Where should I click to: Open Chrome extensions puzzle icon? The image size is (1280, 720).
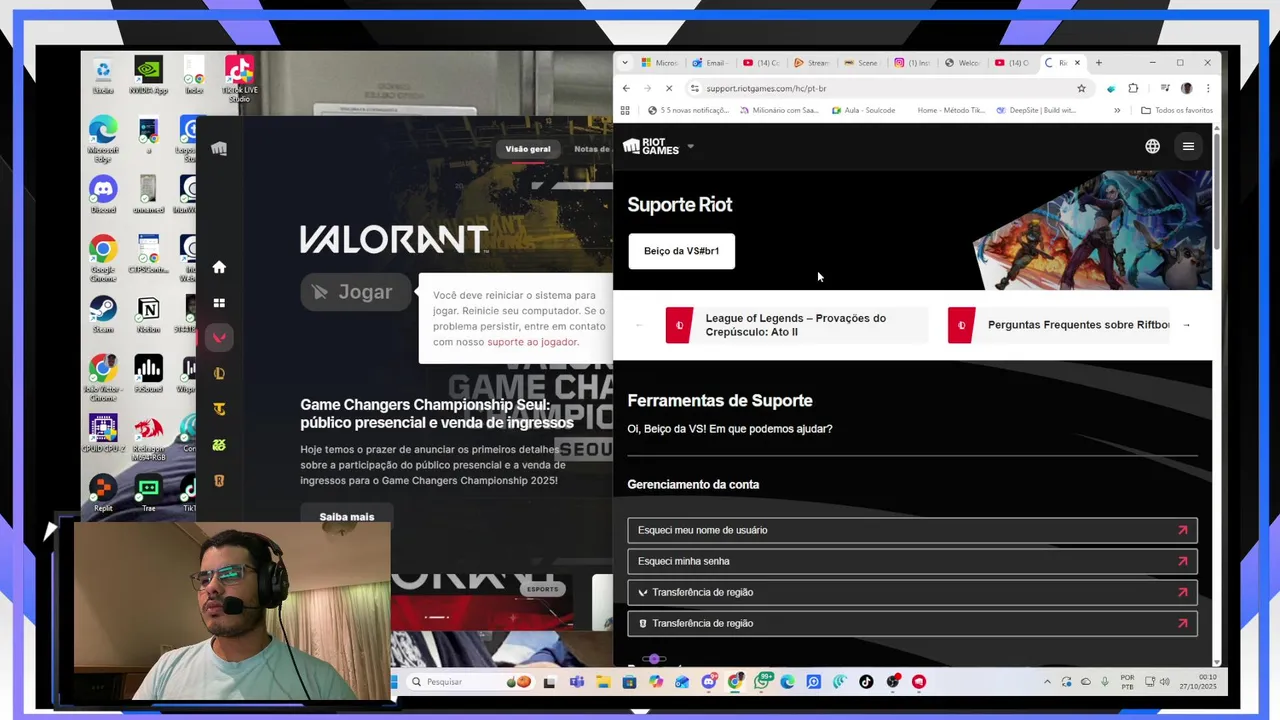point(1133,88)
